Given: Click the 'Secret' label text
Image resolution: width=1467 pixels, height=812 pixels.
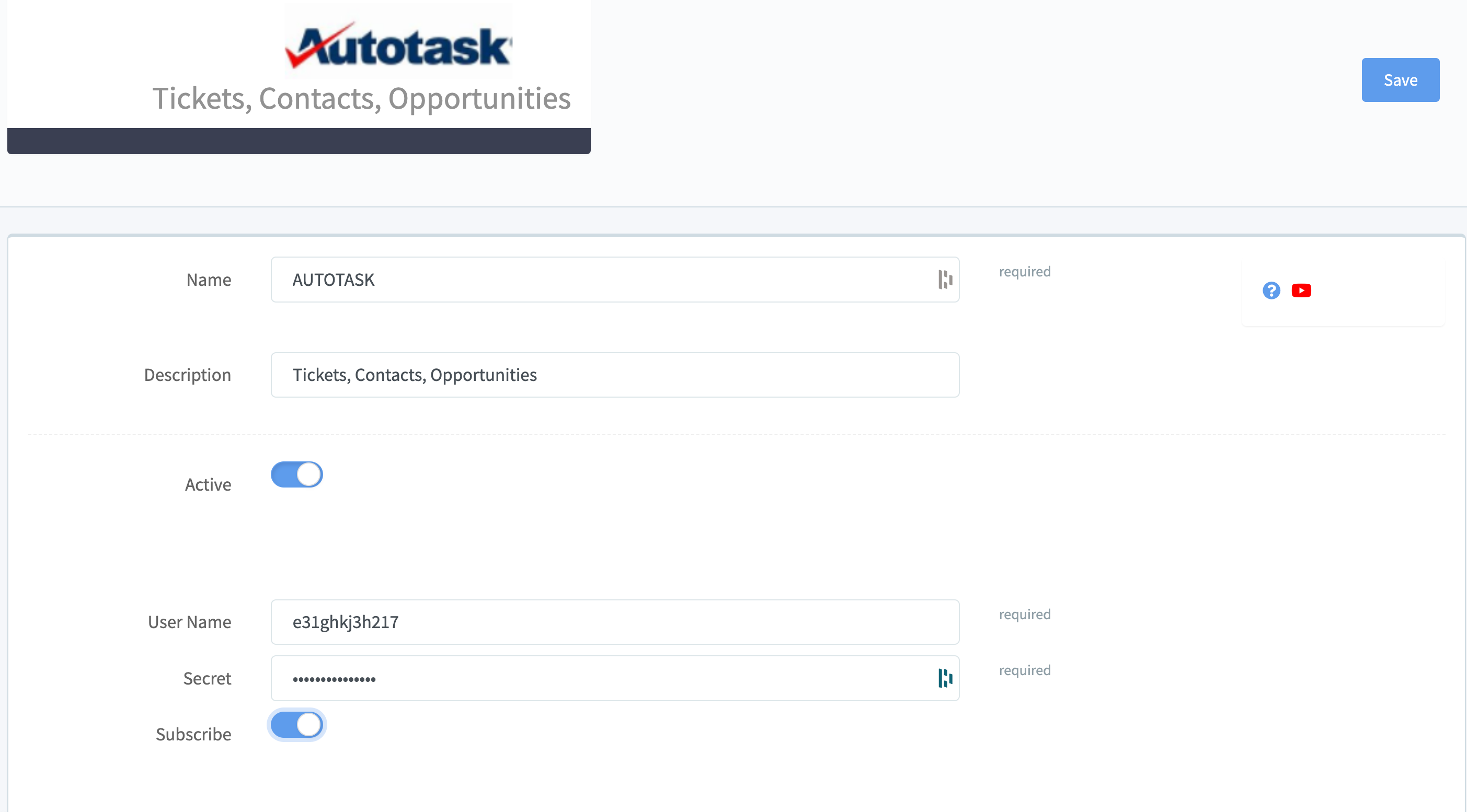Looking at the screenshot, I should point(207,678).
